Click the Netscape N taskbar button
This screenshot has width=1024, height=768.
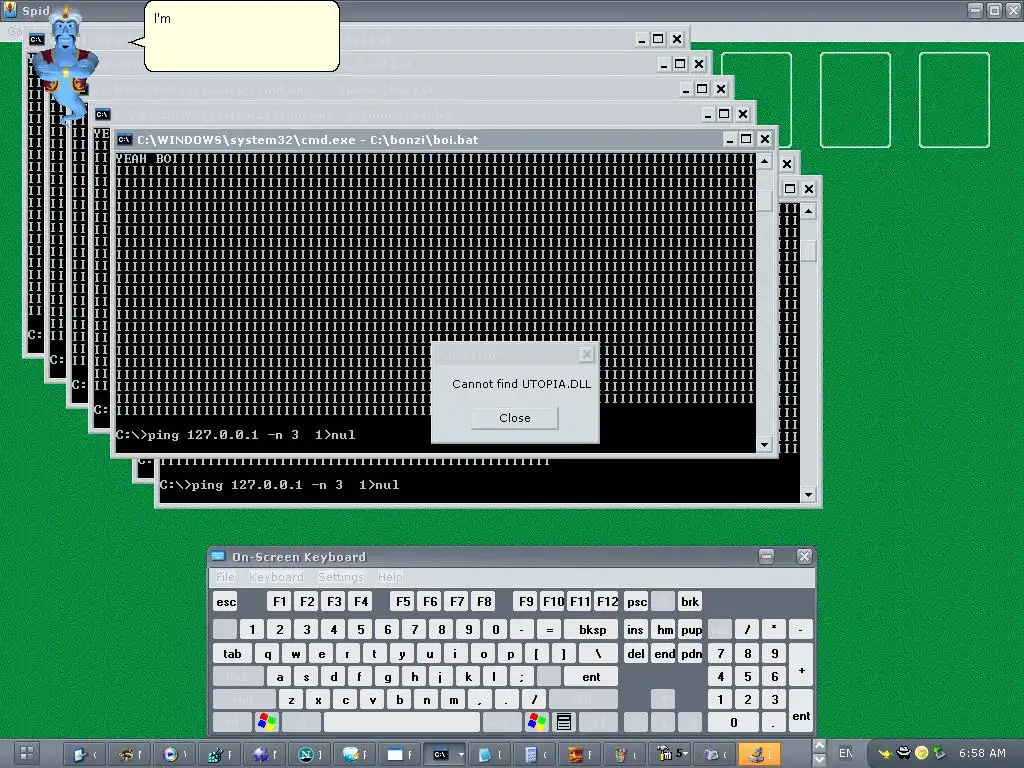(x=310, y=754)
